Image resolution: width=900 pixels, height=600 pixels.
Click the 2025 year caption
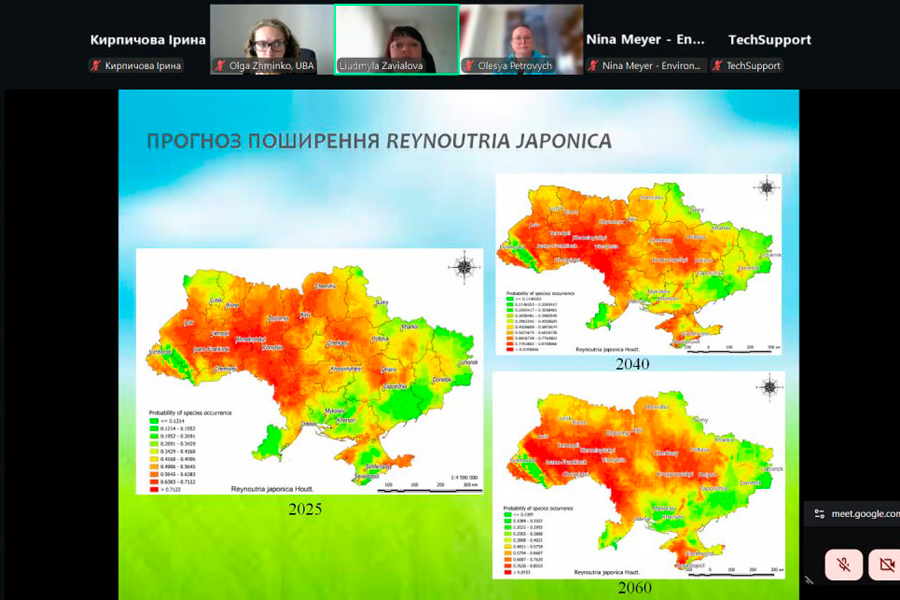point(305,509)
